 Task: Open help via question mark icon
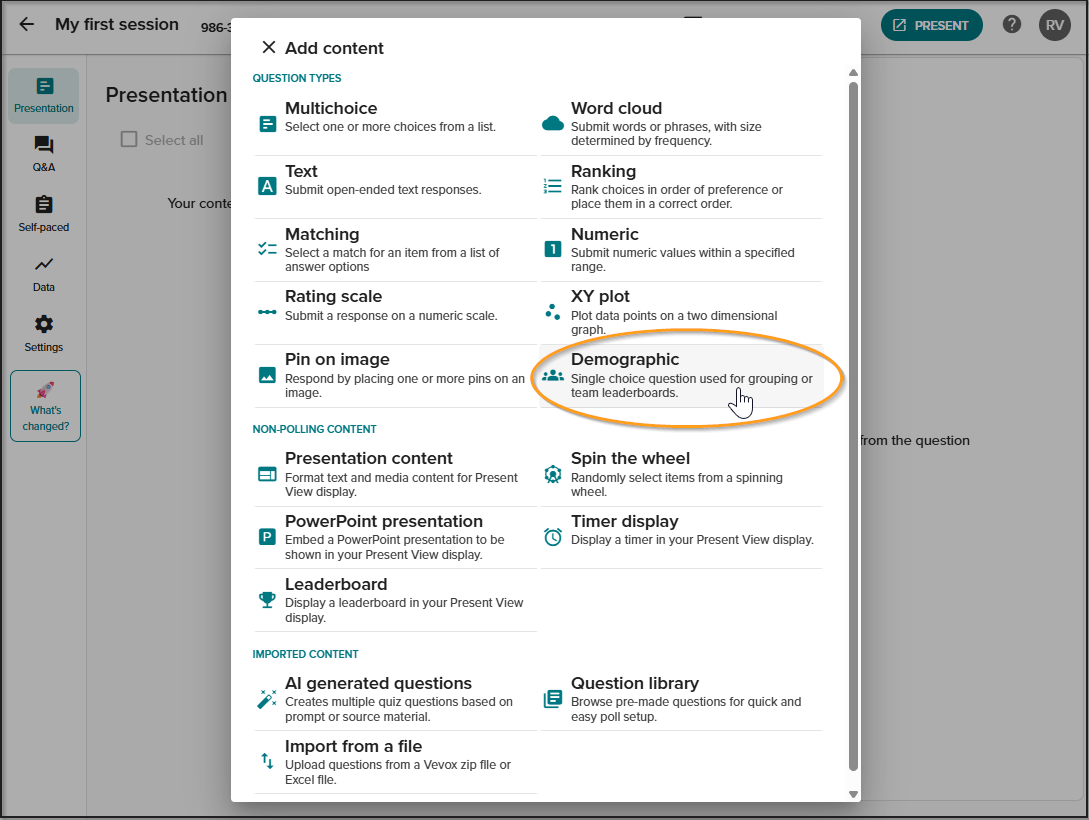(x=1012, y=25)
